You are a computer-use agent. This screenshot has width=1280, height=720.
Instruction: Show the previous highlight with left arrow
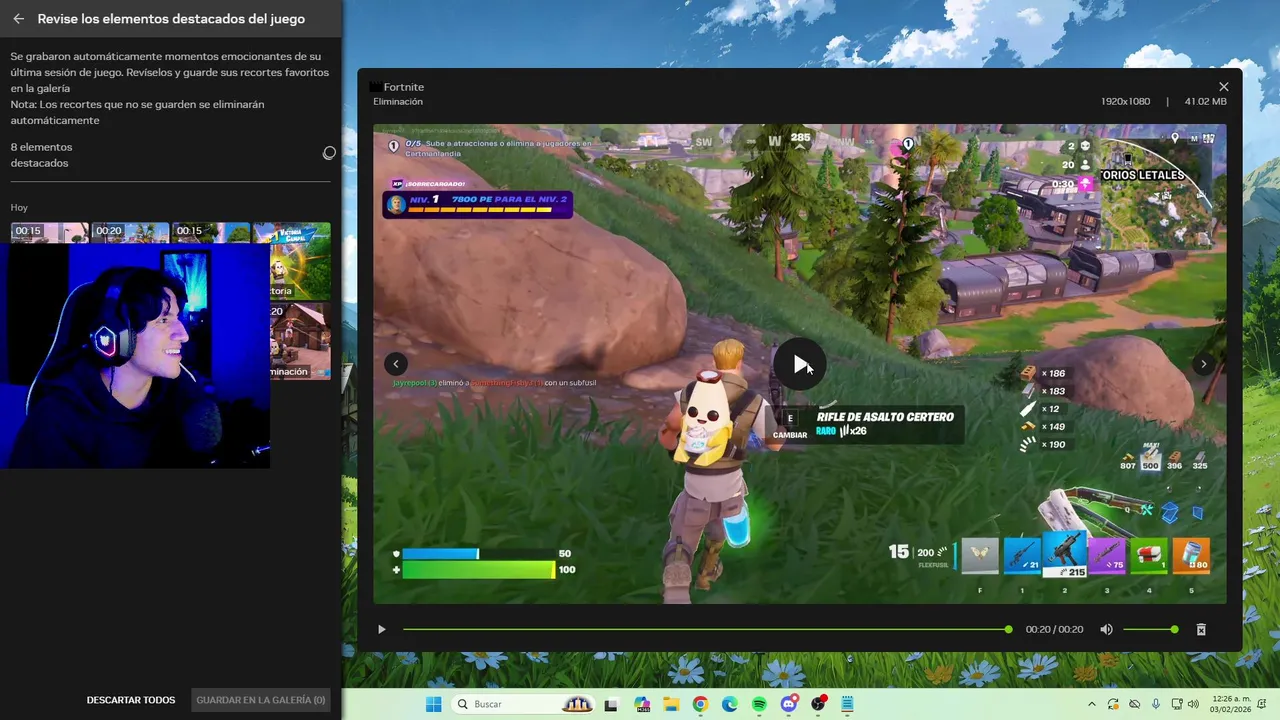click(396, 364)
